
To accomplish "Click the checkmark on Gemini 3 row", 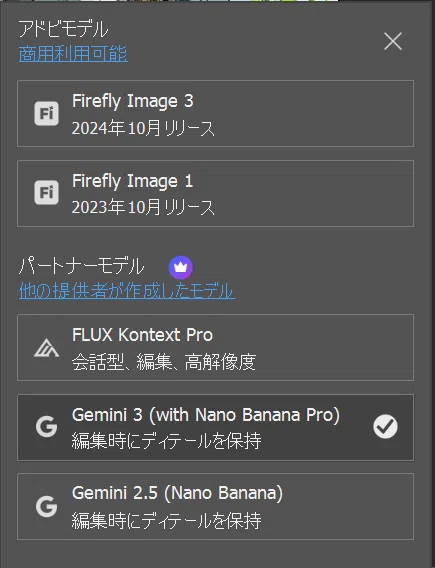I will [385, 426].
